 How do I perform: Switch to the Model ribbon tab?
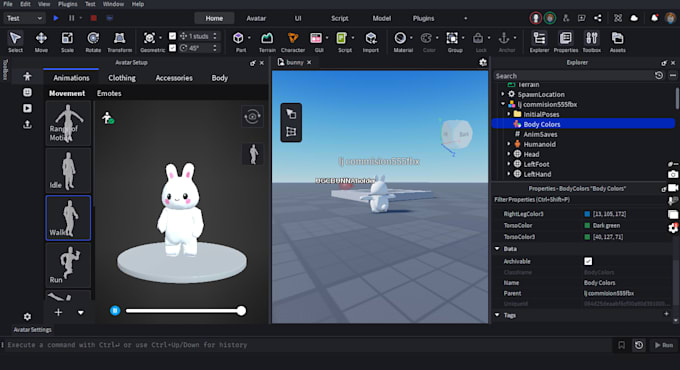pyautogui.click(x=381, y=18)
